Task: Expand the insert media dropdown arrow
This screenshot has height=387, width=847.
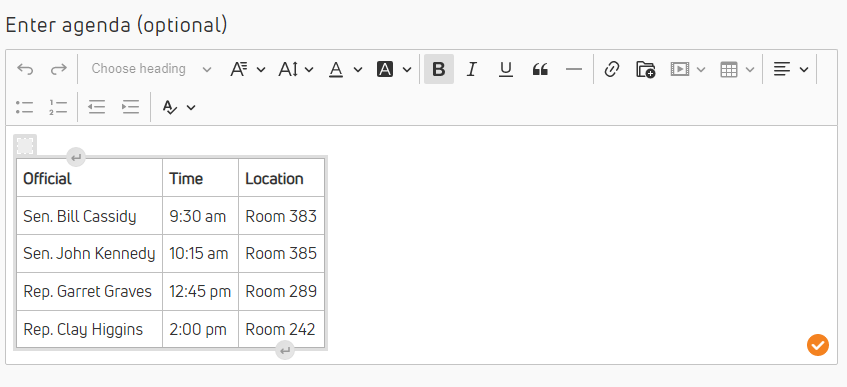Action: click(701, 69)
